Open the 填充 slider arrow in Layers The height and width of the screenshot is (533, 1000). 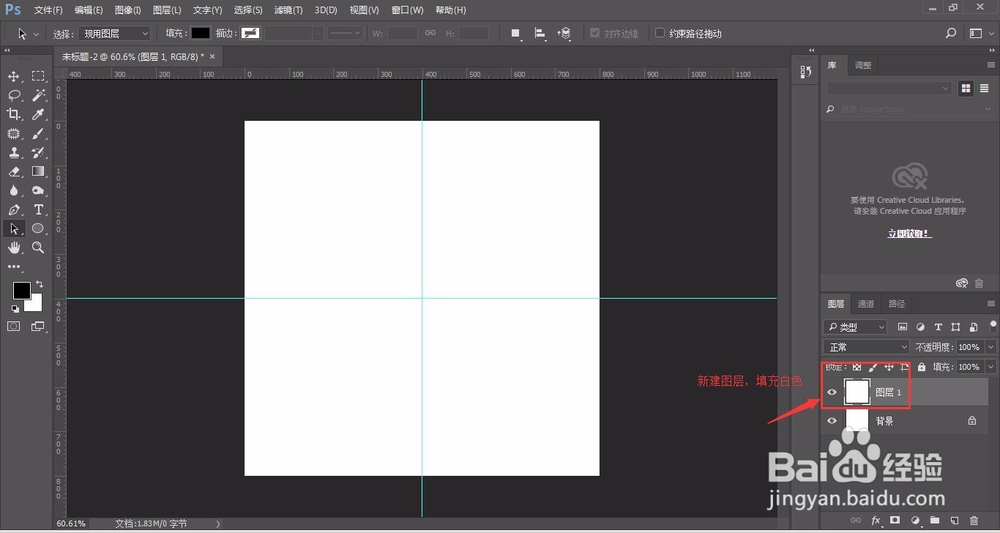coord(990,367)
